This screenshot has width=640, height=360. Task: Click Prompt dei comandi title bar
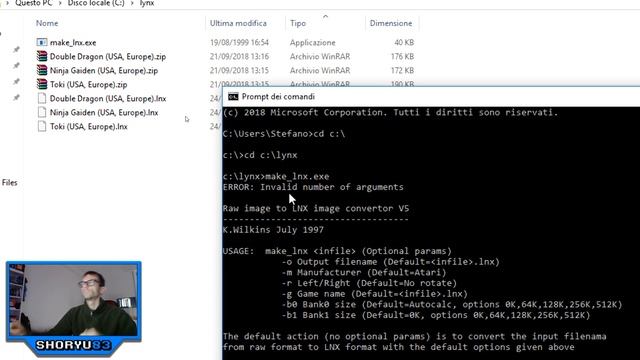pyautogui.click(x=431, y=97)
